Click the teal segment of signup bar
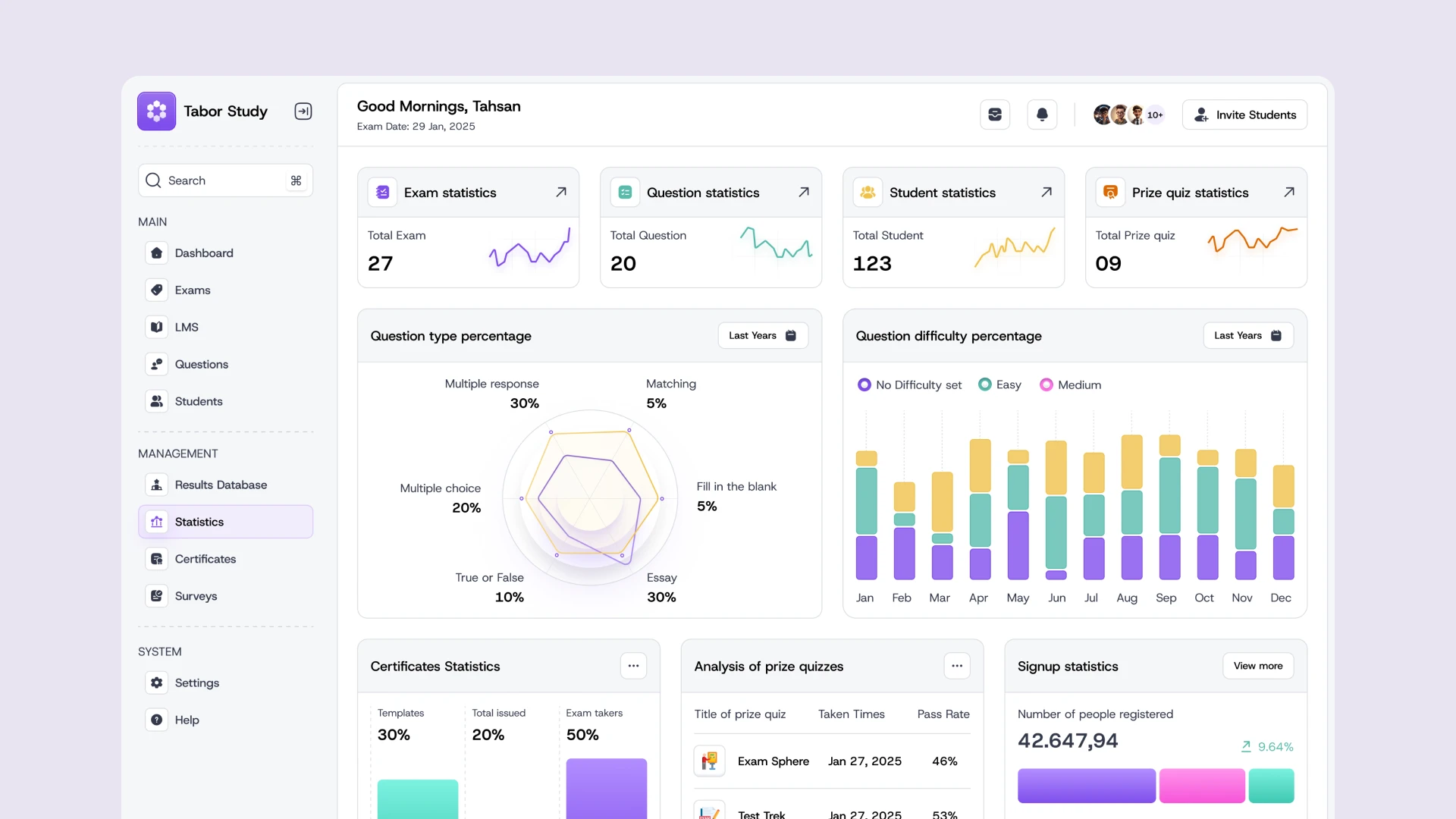The width and height of the screenshot is (1456, 819). coord(1271,786)
